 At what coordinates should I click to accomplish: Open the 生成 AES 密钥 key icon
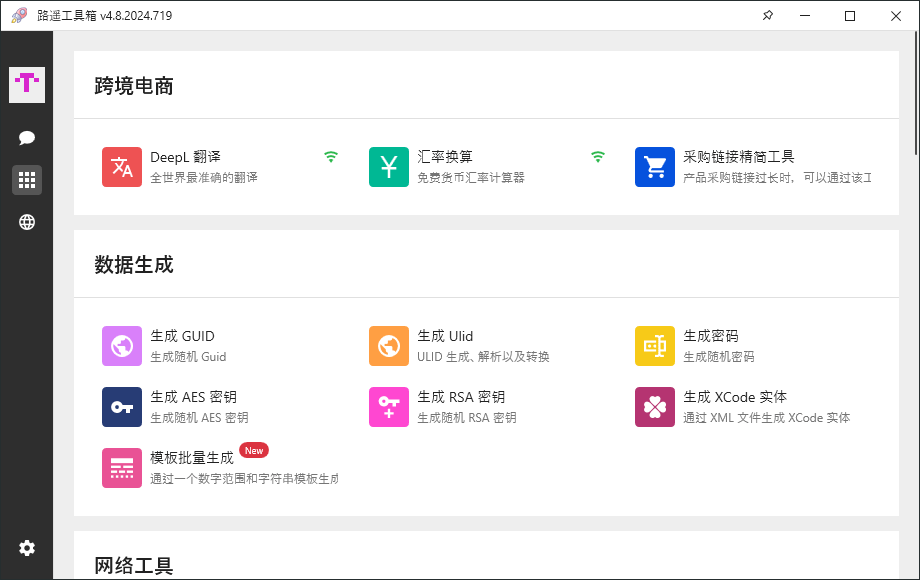(x=122, y=407)
